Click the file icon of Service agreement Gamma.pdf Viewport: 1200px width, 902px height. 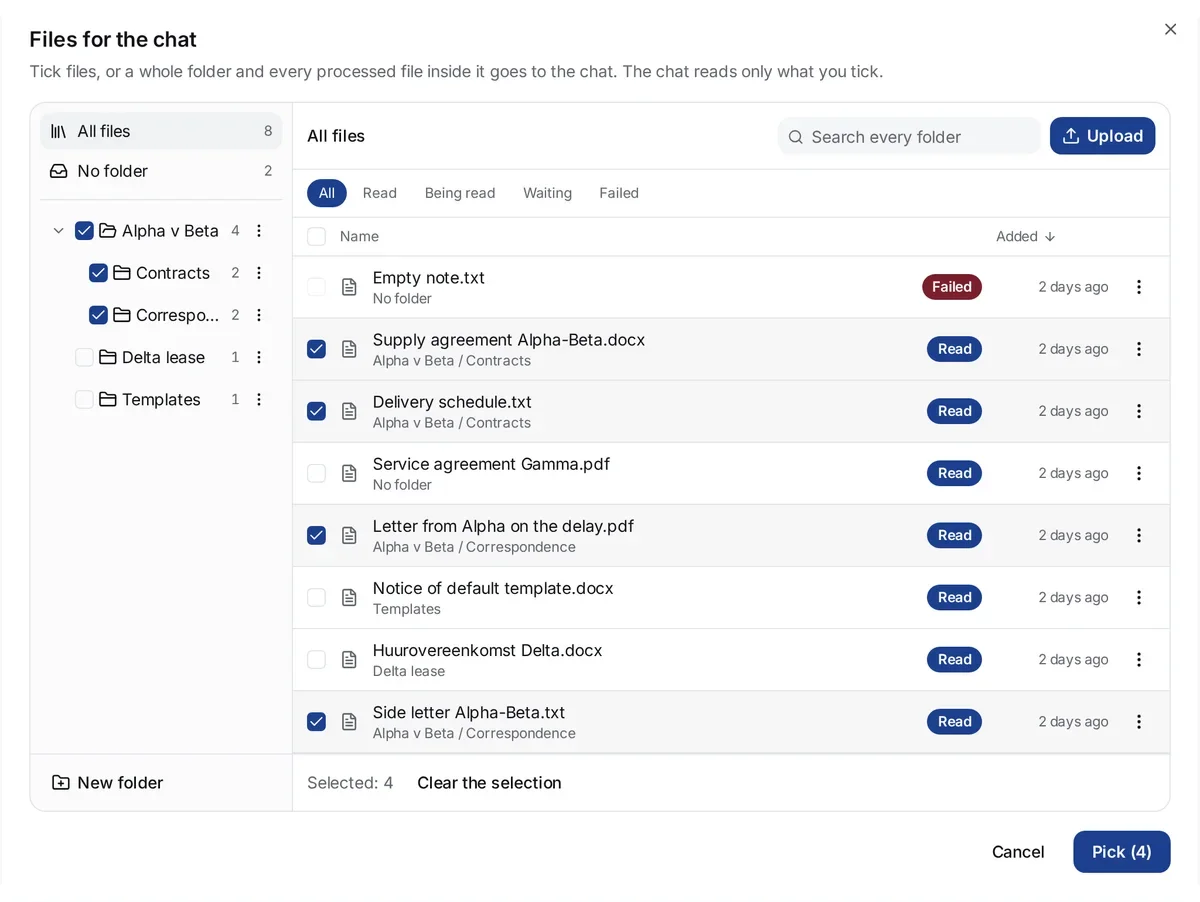(x=349, y=473)
